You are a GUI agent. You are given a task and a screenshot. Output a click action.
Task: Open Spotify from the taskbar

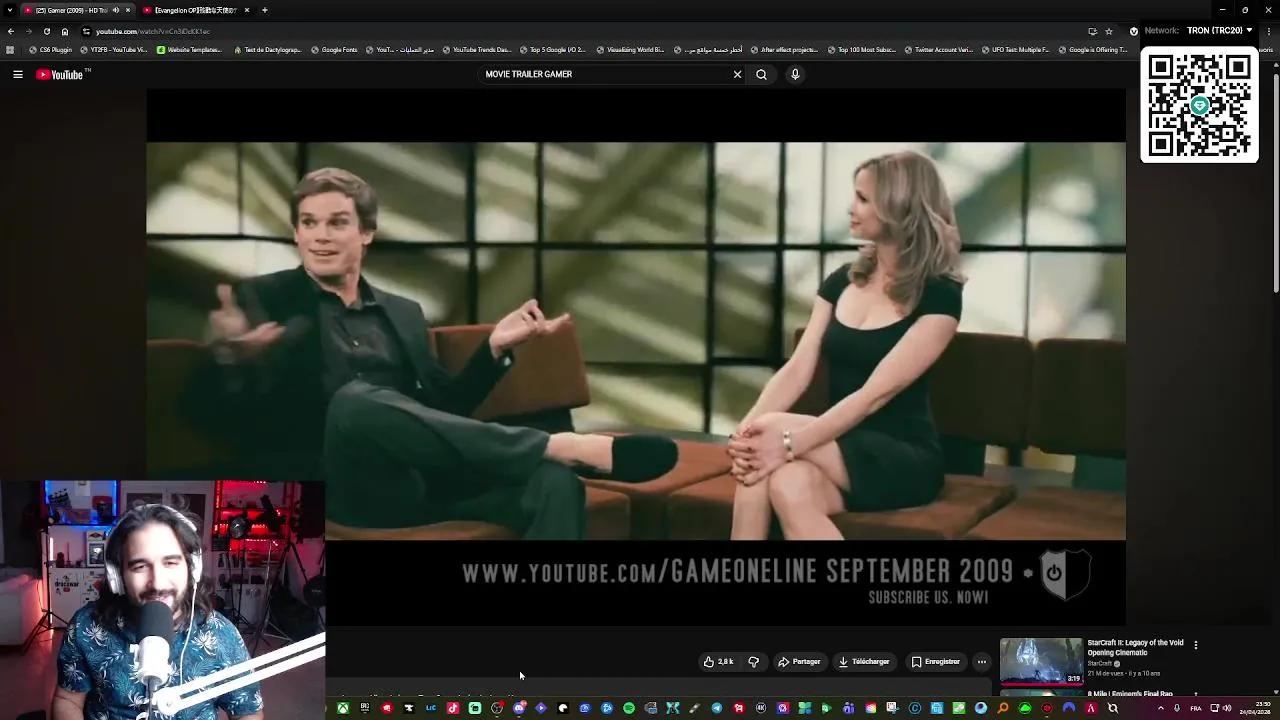click(629, 708)
